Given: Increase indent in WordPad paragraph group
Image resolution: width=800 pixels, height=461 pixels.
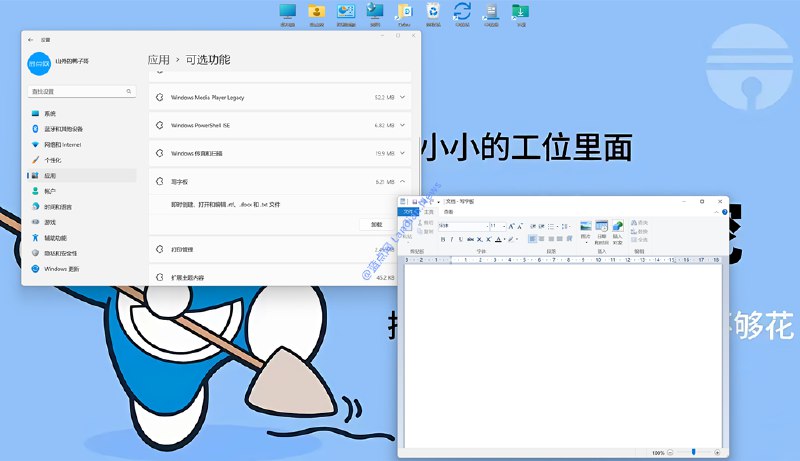Looking at the screenshot, I should pos(541,226).
